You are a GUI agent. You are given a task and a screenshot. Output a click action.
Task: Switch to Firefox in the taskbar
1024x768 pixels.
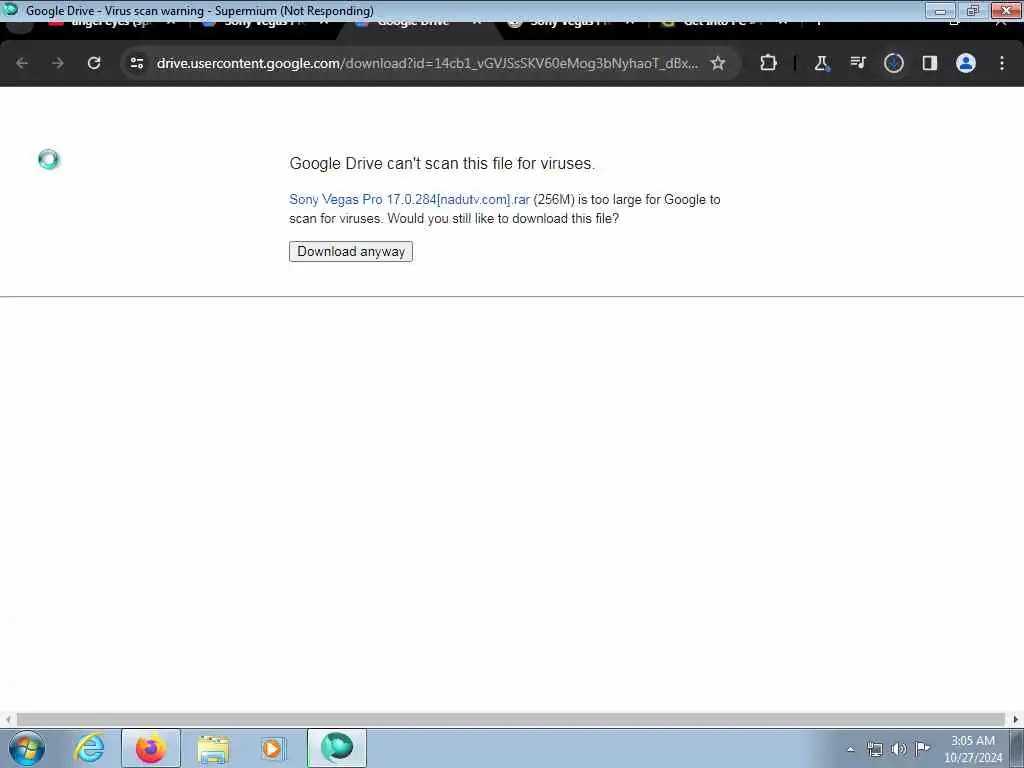150,748
